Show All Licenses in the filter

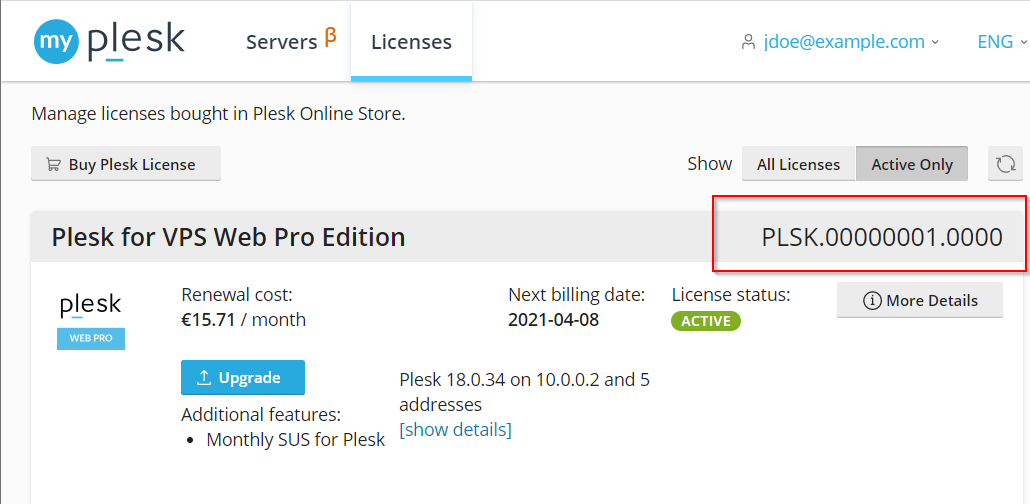pyautogui.click(x=798, y=164)
